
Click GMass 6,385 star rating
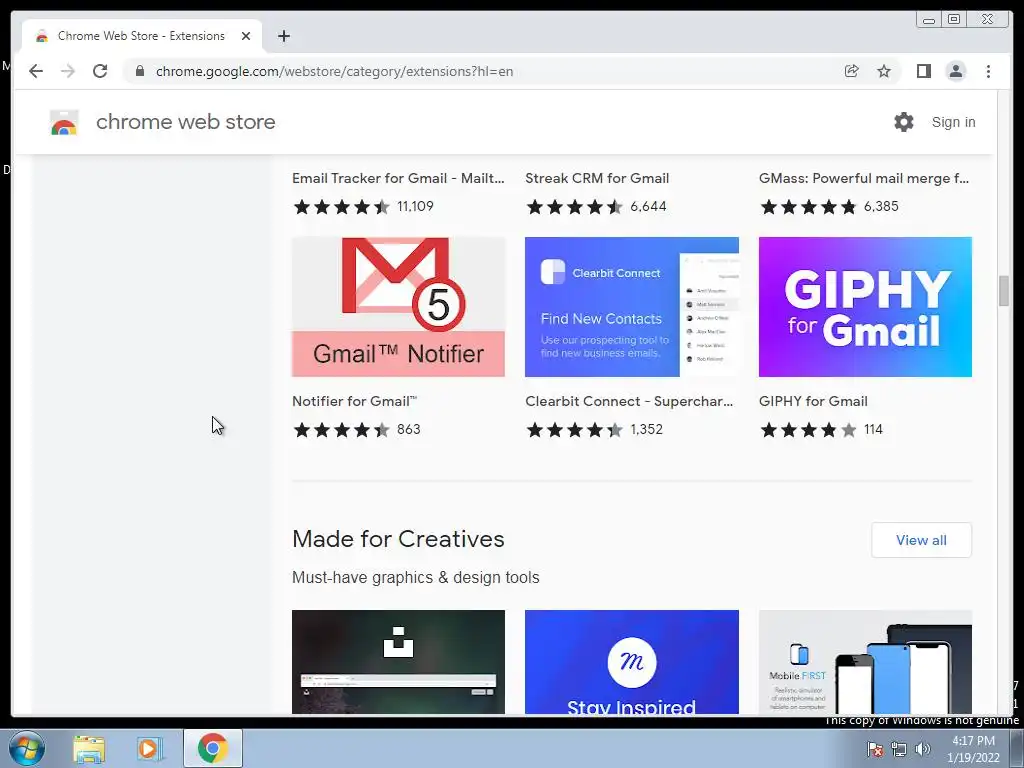tap(829, 206)
